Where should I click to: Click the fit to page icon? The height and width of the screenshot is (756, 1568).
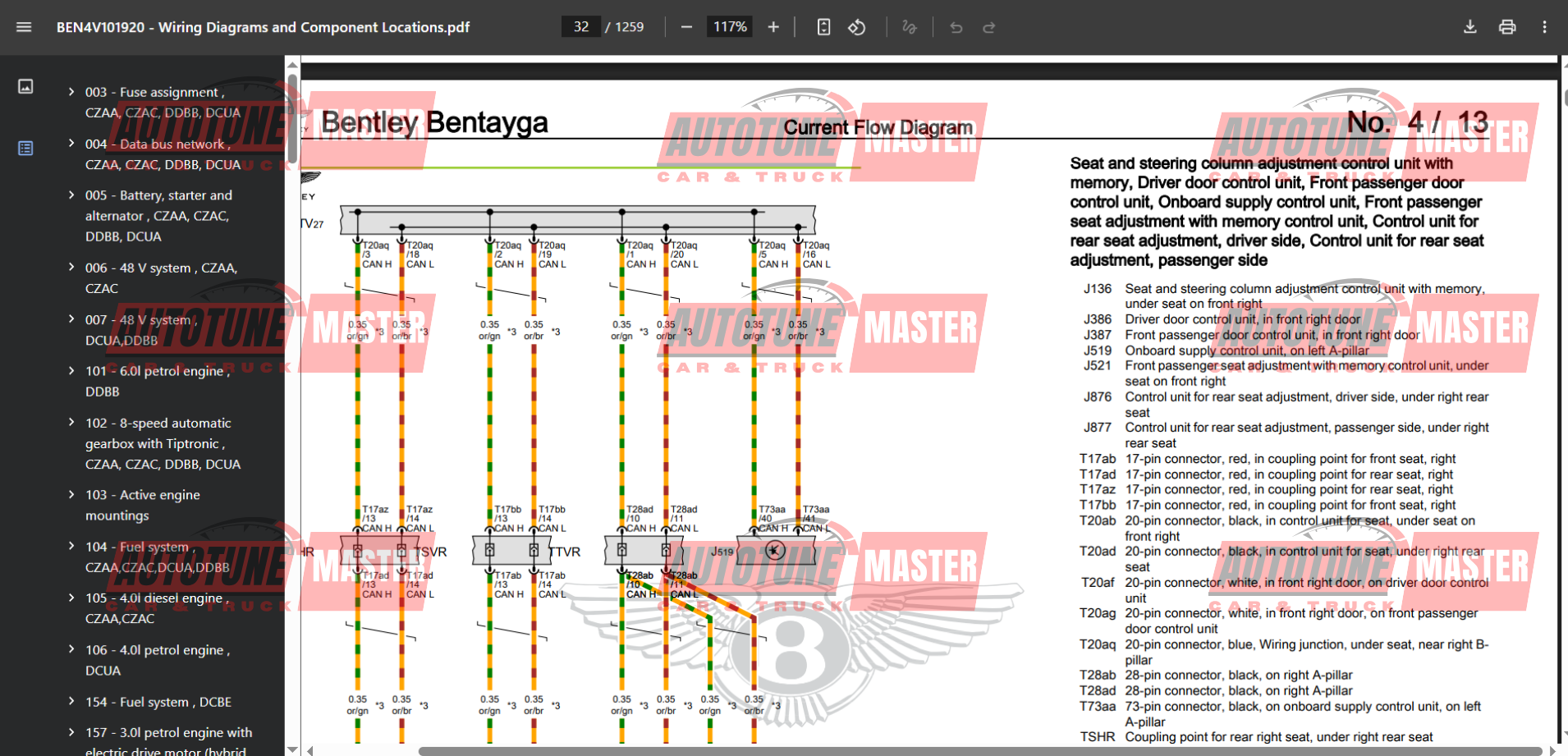[x=823, y=27]
